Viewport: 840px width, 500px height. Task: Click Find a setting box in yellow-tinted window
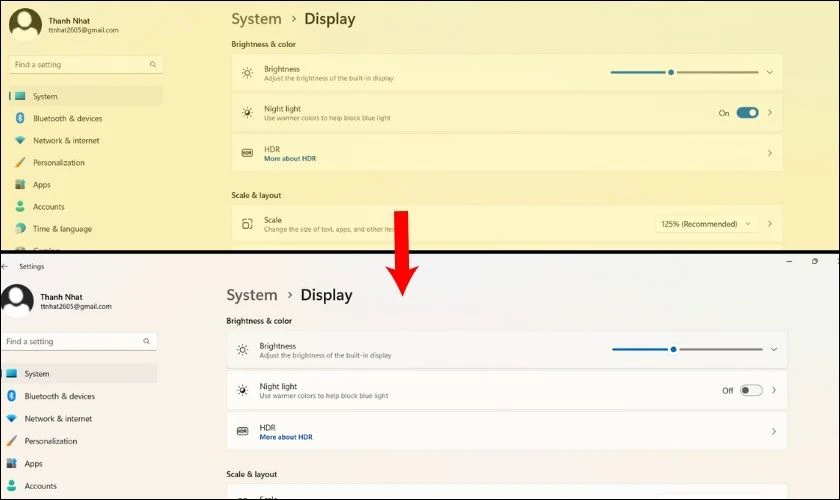coord(86,64)
